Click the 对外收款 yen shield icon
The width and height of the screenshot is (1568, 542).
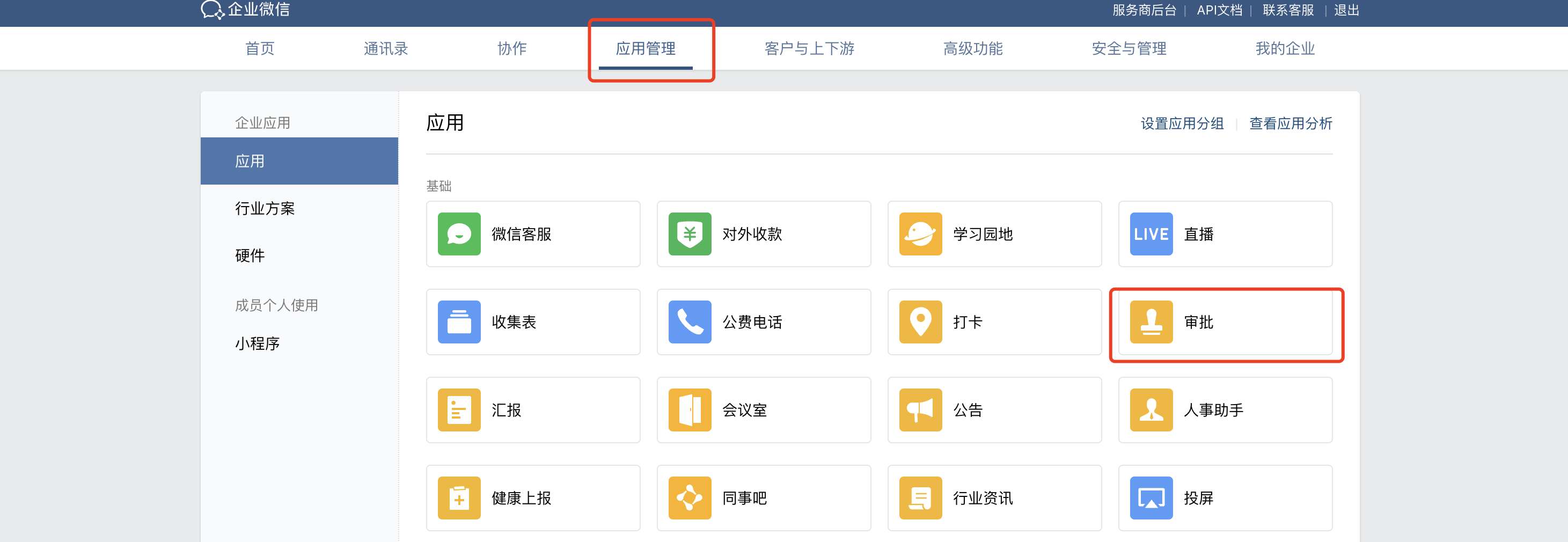(x=690, y=234)
